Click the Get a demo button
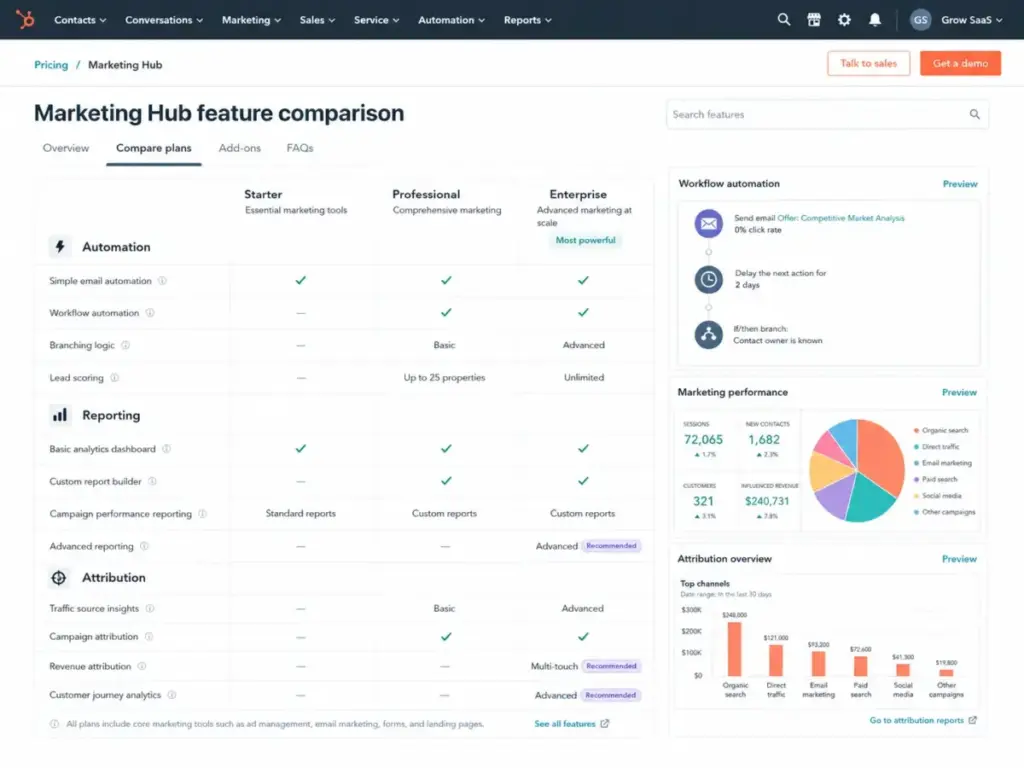1024x768 pixels. [x=960, y=63]
